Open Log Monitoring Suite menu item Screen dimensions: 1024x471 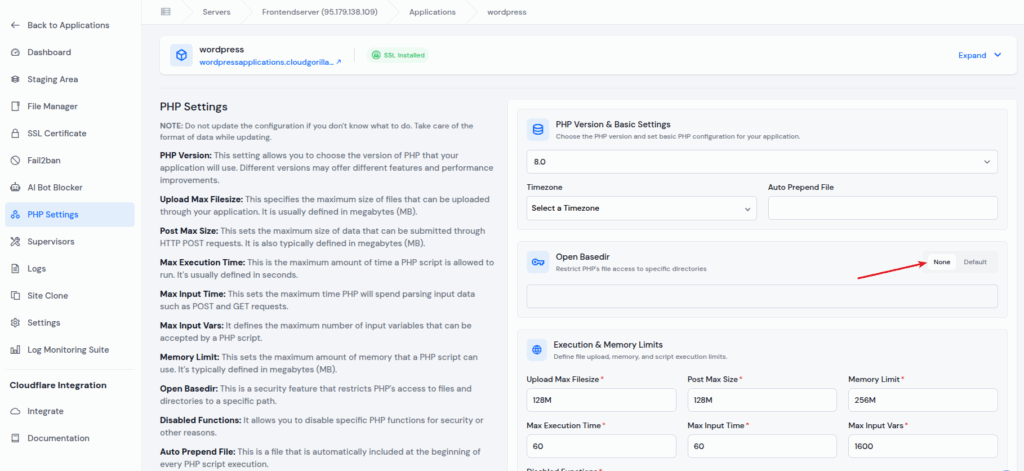[x=70, y=350]
